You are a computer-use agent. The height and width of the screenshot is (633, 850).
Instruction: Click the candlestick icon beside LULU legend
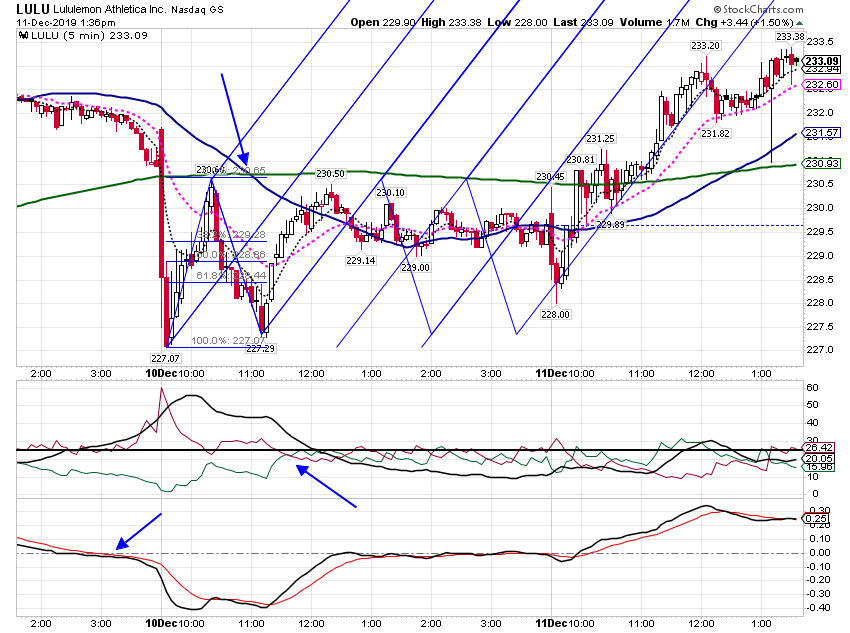[23, 36]
